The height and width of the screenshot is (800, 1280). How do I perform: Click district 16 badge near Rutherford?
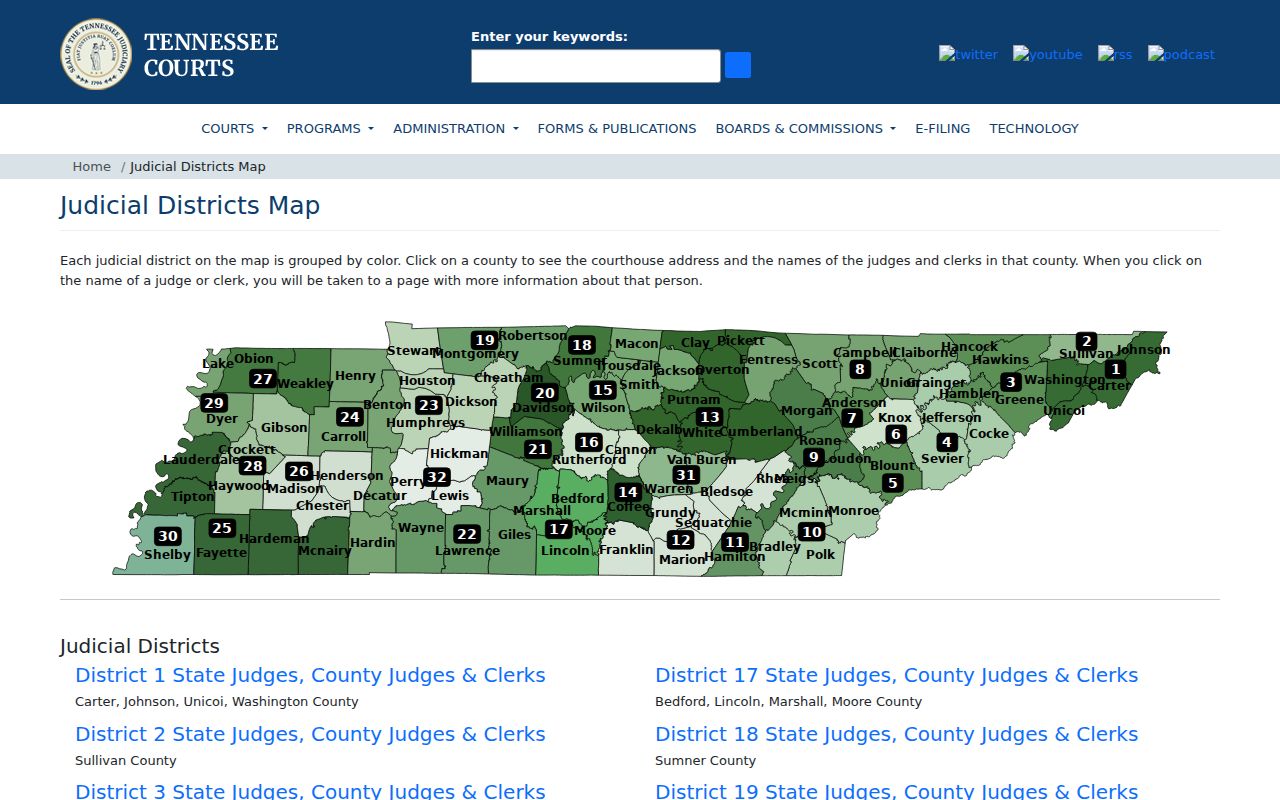click(589, 442)
